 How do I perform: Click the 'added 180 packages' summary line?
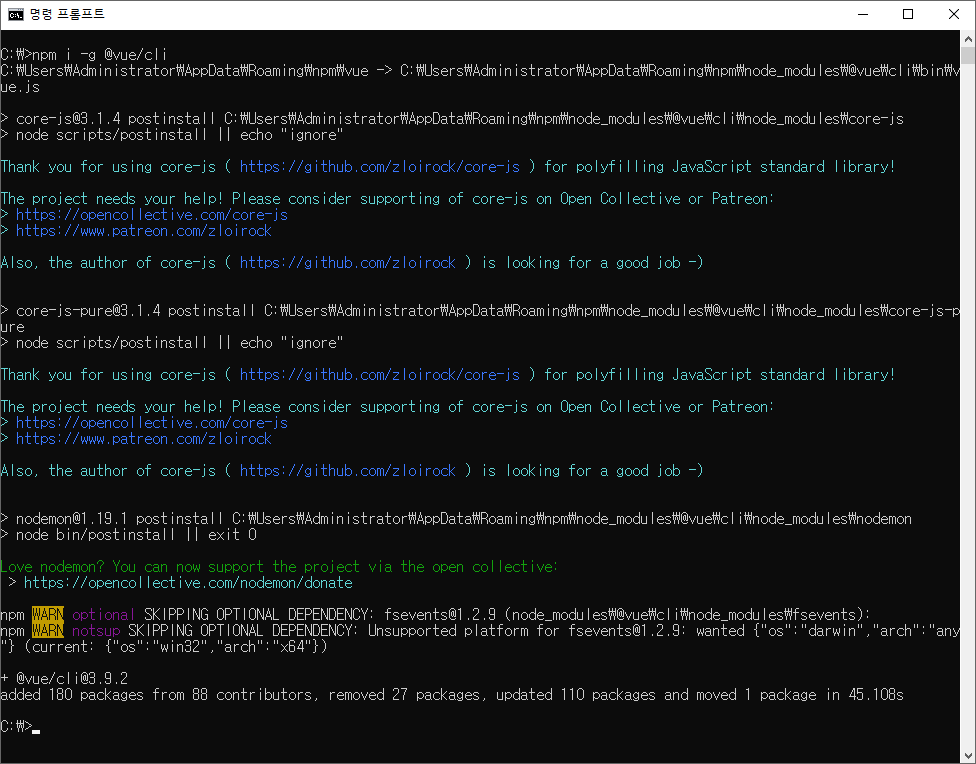point(452,694)
